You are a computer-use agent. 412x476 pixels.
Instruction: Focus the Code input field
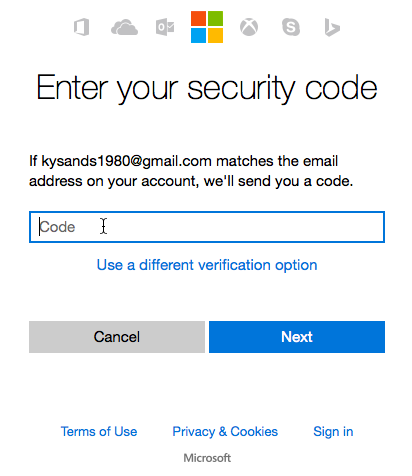coord(207,227)
